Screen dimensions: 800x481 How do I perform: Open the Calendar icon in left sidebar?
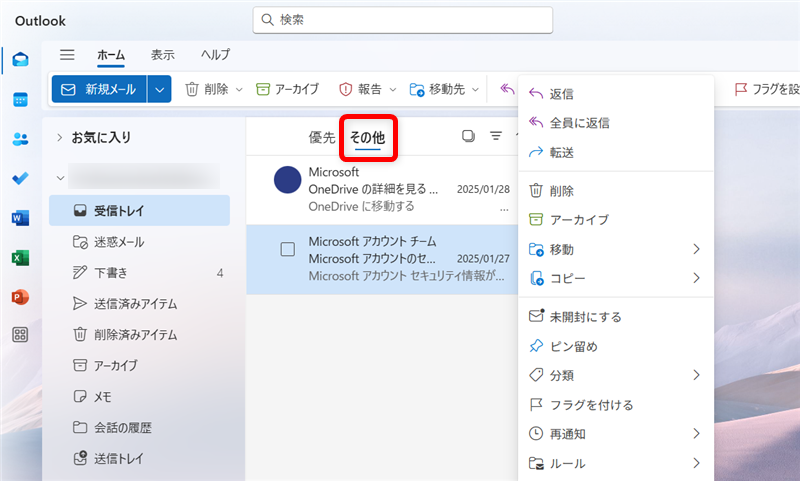coord(20,100)
